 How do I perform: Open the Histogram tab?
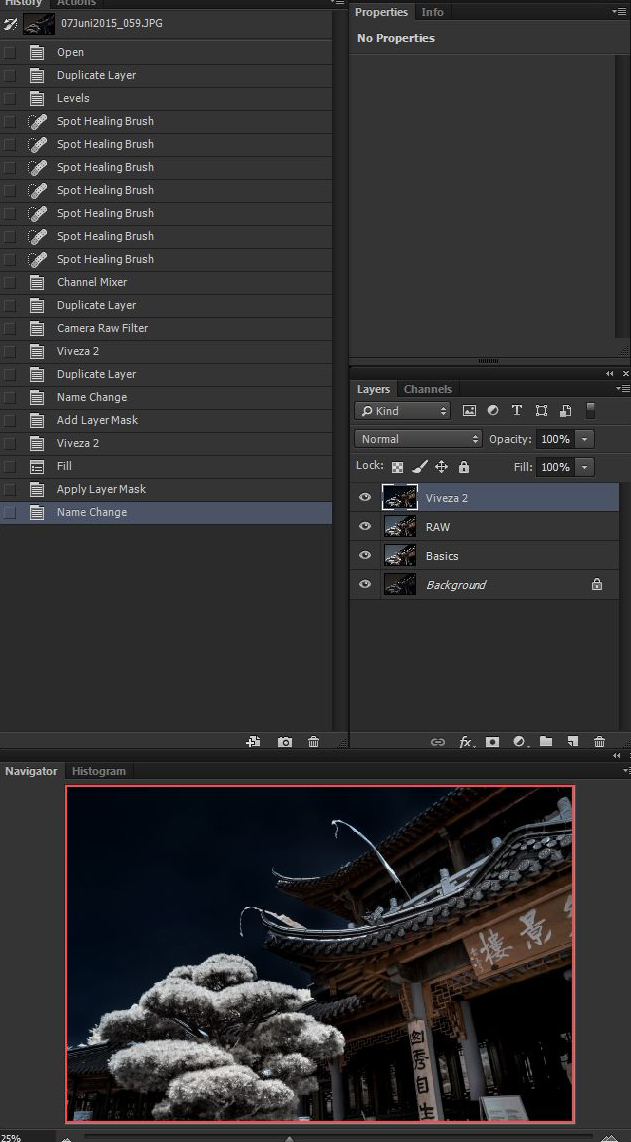coord(99,771)
